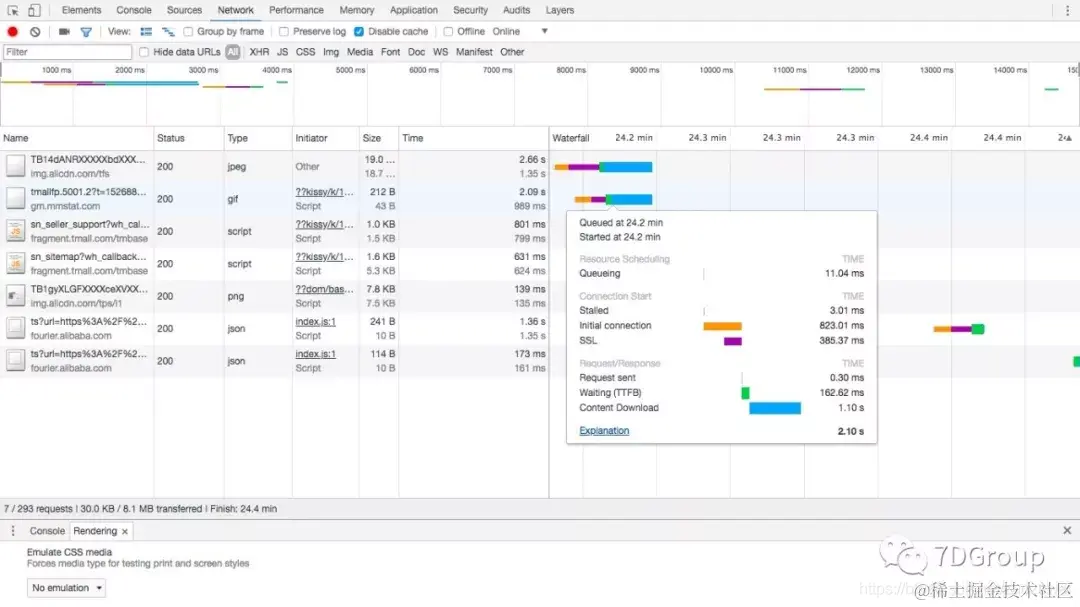Click the waterfall bar of the 1.36 s json request
Image resolution: width=1080 pixels, height=607 pixels.
(x=959, y=329)
